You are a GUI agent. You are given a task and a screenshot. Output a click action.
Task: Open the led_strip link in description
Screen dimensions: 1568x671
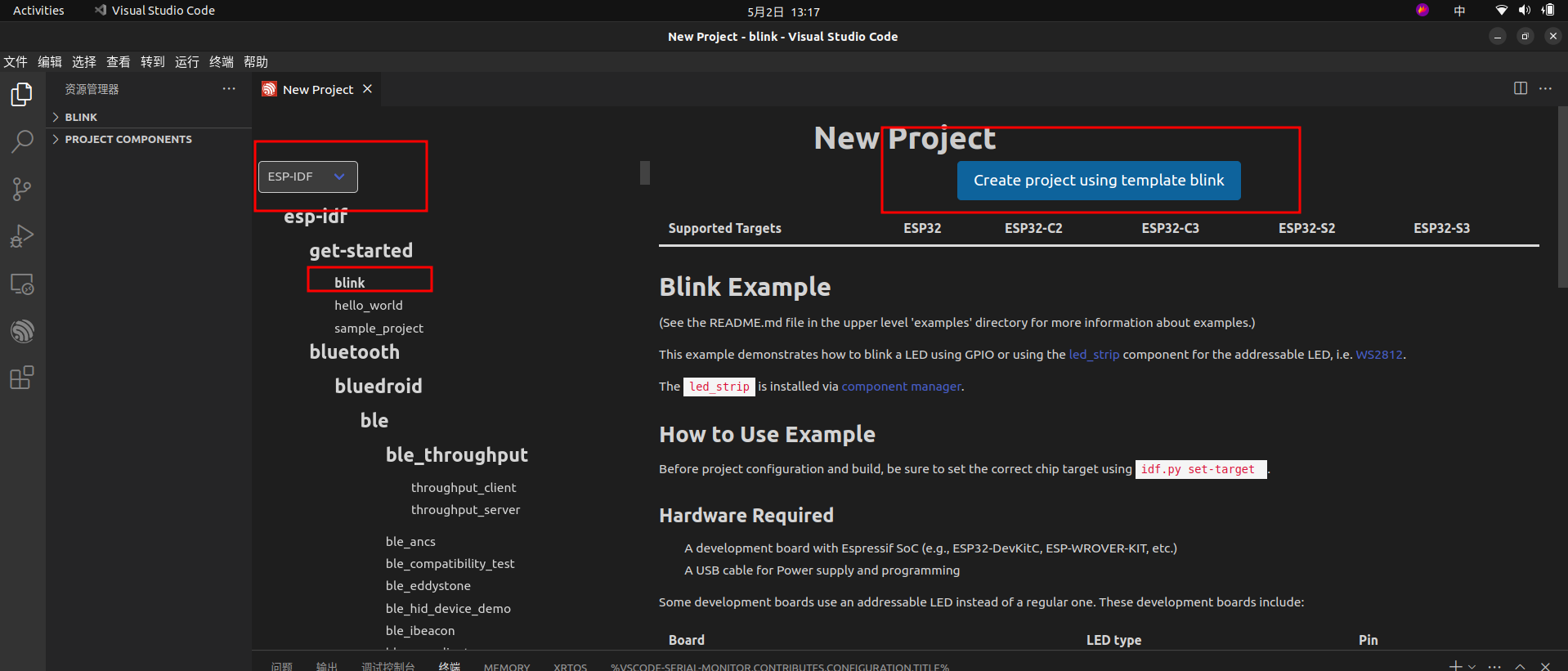tap(1094, 355)
